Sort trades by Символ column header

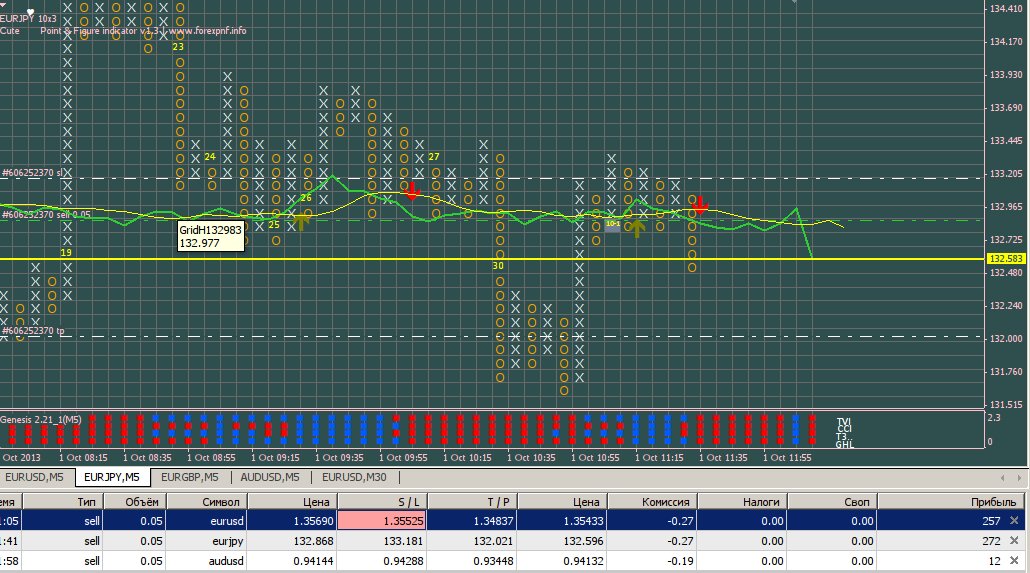(206, 501)
